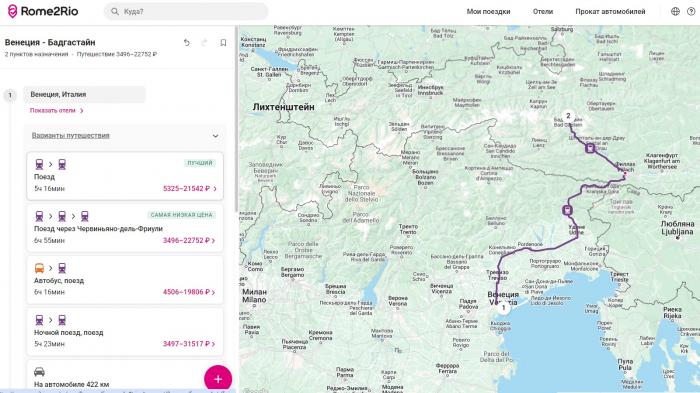This screenshot has width=700, height=393.
Task: Go to Прокат автомобилей
Action: pos(610,12)
